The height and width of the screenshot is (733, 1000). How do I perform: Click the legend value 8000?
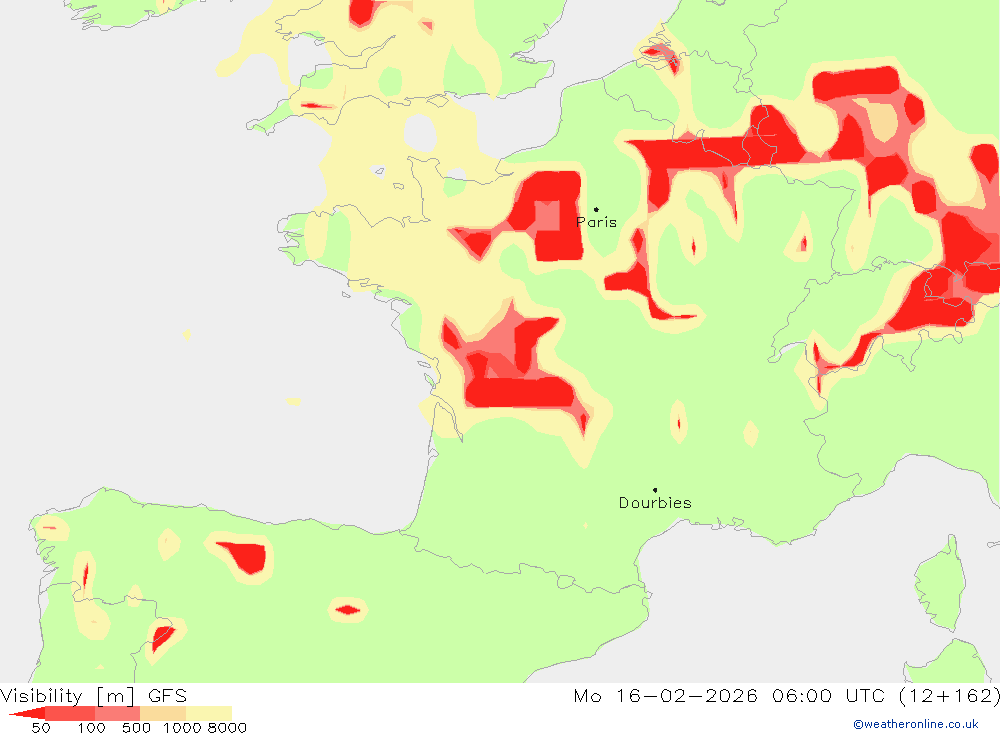[227, 728]
